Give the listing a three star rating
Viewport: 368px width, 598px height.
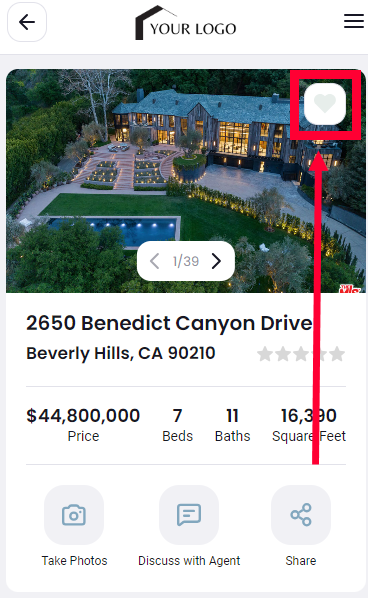pos(301,354)
